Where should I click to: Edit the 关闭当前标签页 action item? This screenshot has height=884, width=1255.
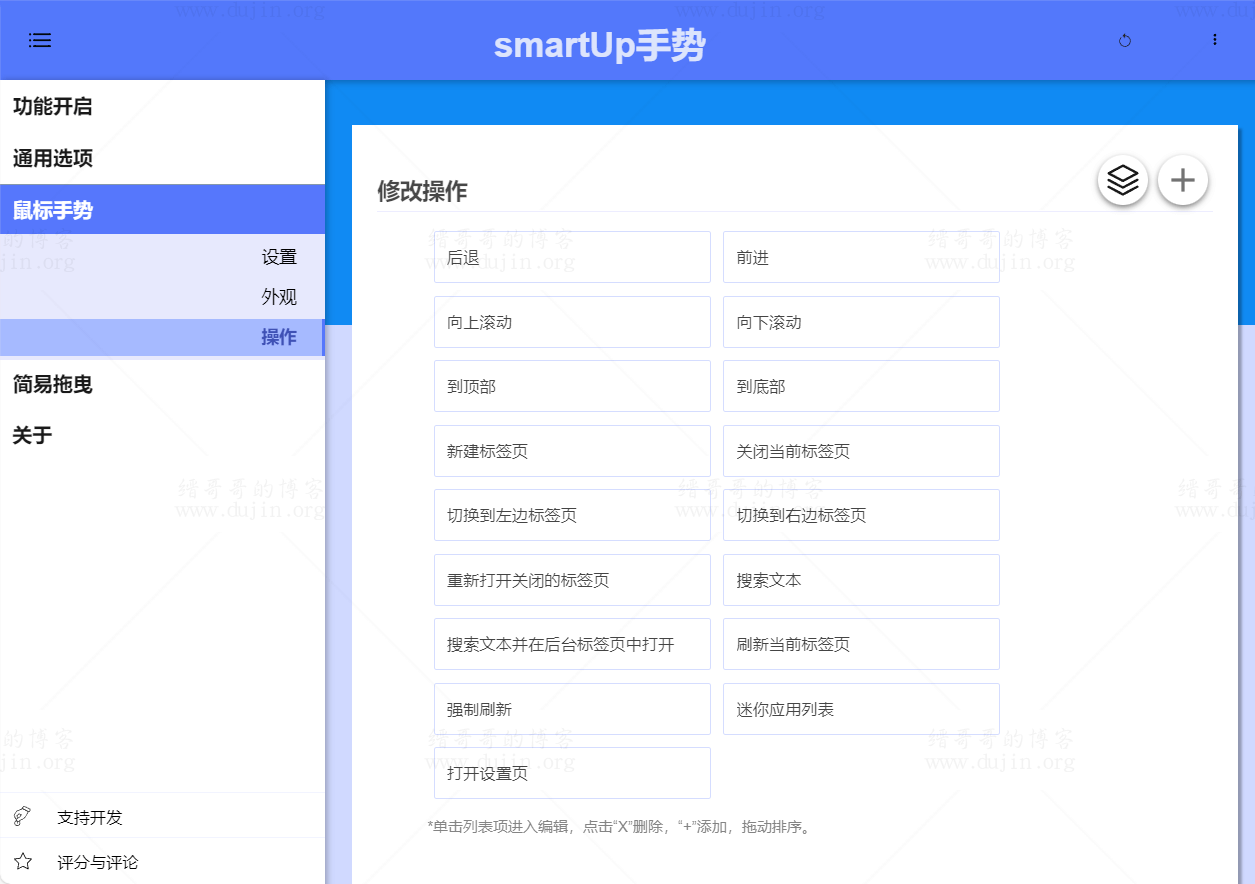(x=861, y=451)
